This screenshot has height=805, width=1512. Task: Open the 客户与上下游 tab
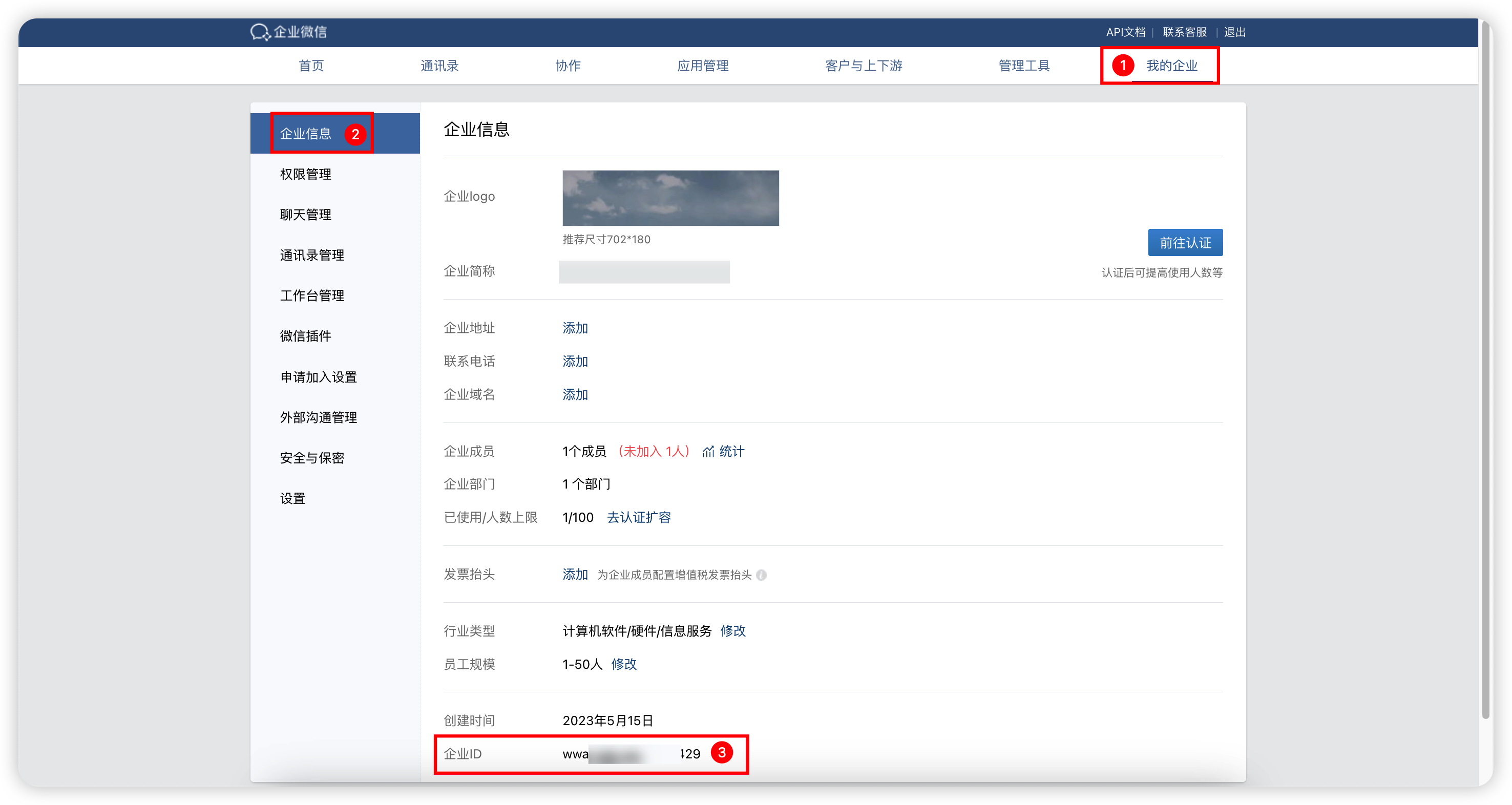pos(864,66)
